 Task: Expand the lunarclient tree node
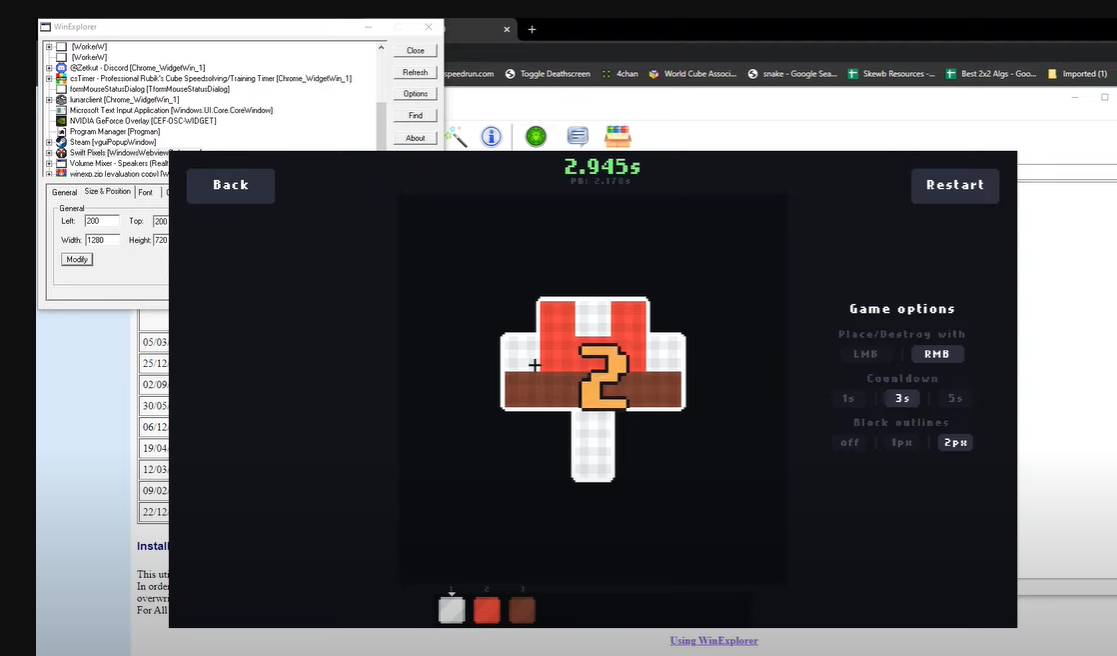[x=49, y=100]
